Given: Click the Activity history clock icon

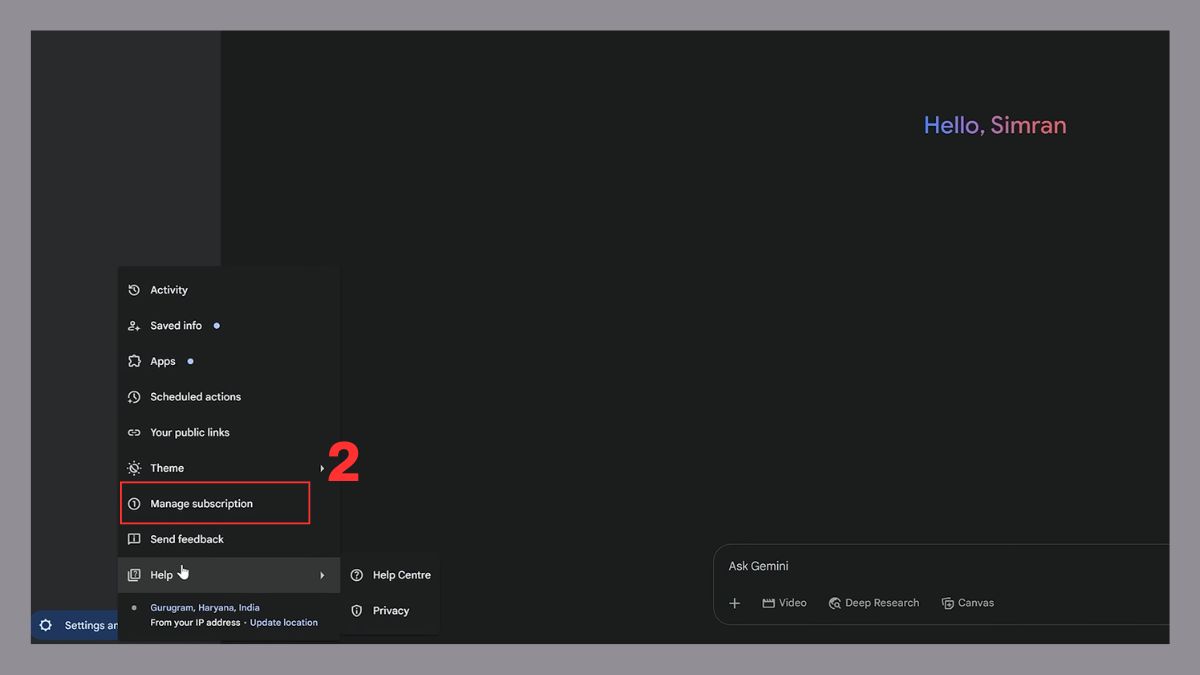Looking at the screenshot, I should 134,290.
